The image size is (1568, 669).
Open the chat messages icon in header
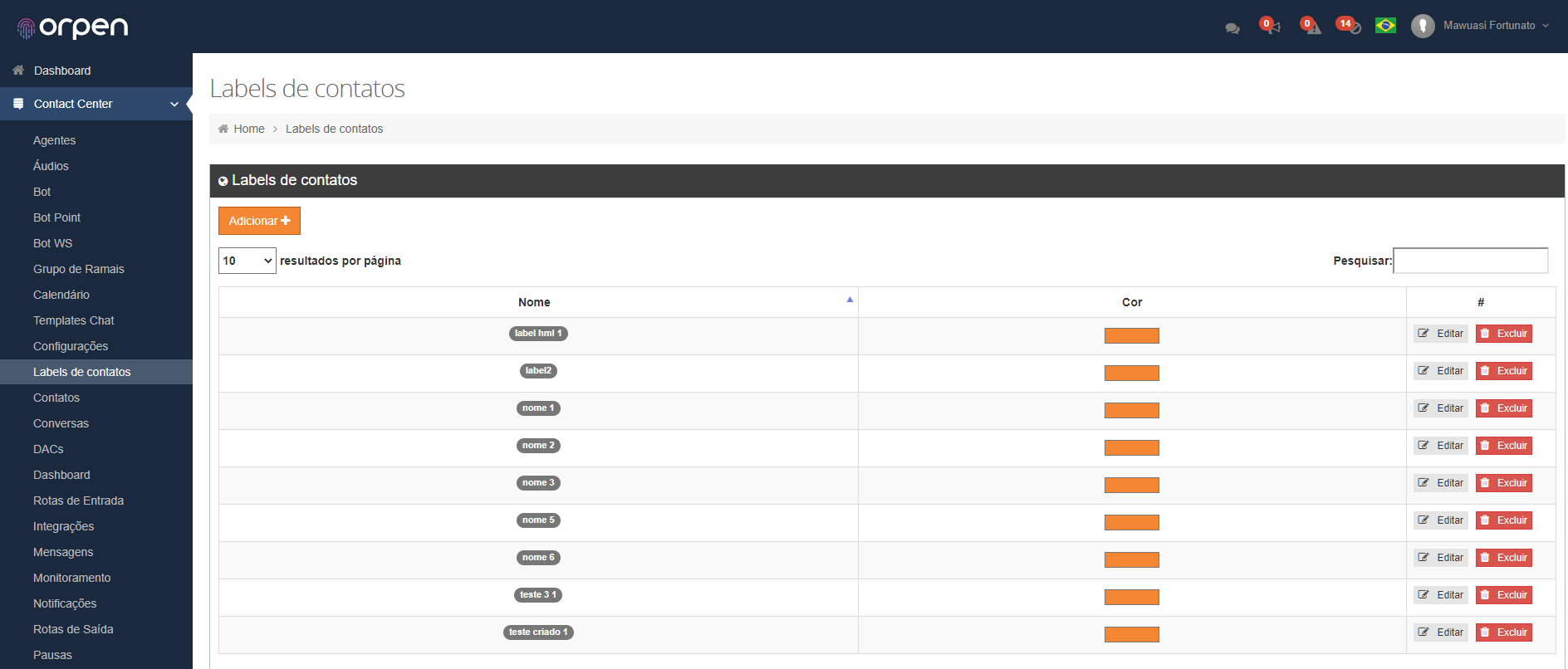1232,28
